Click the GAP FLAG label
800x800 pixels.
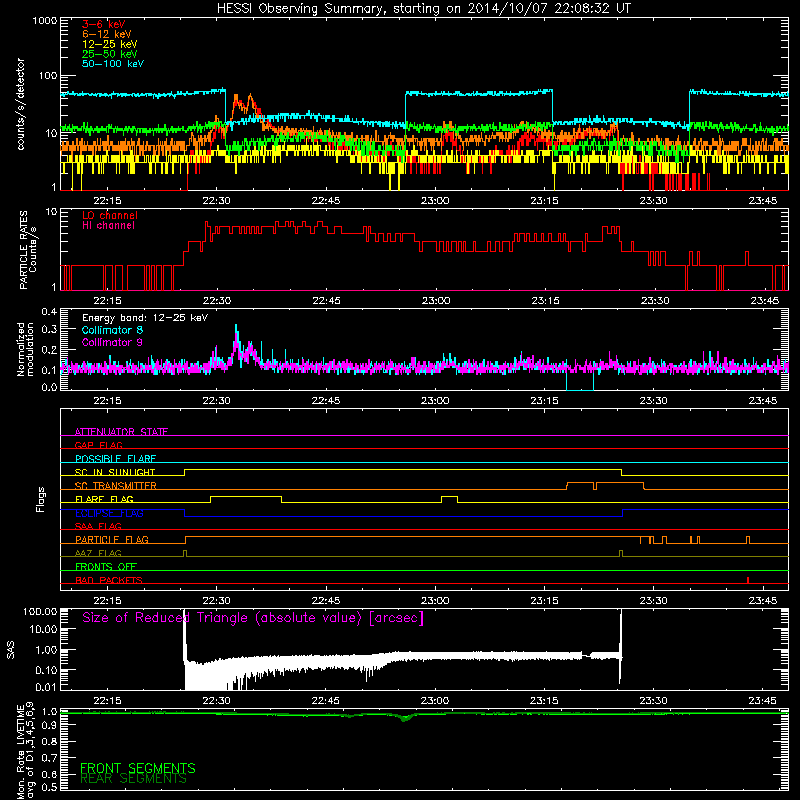(x=98, y=445)
